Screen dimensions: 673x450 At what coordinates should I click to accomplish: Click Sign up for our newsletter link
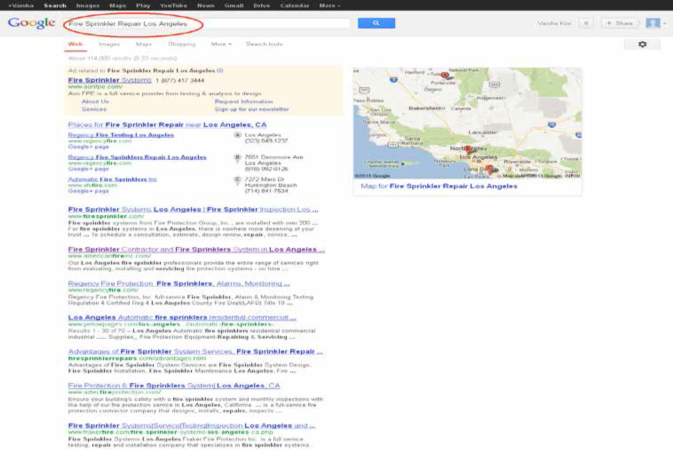pos(252,109)
